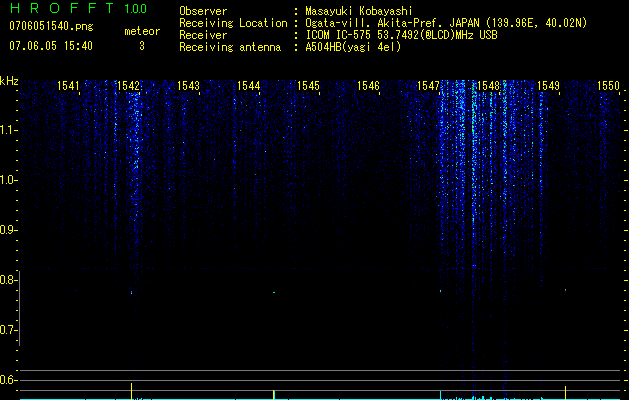Click time axis label 1544
The image size is (629, 400).
(248, 86)
